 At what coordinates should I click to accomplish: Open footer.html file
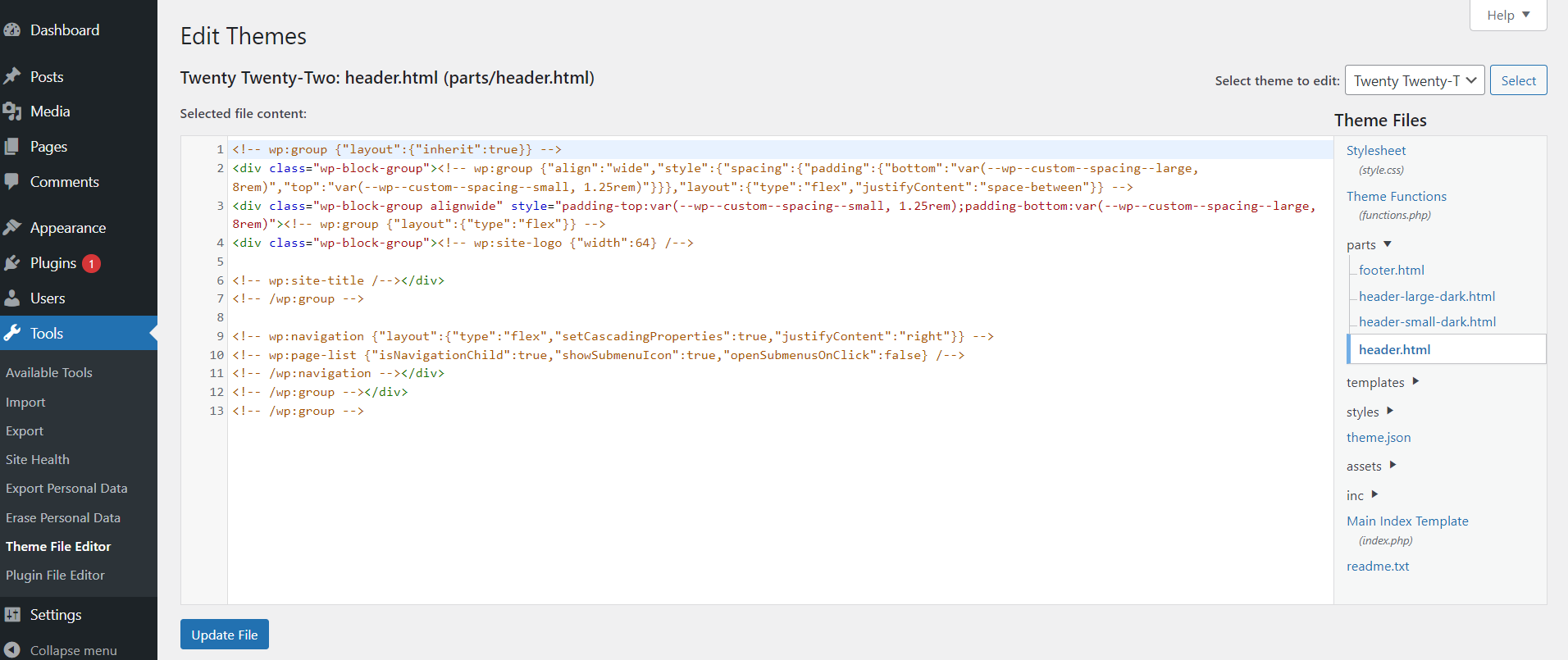[x=1391, y=270]
